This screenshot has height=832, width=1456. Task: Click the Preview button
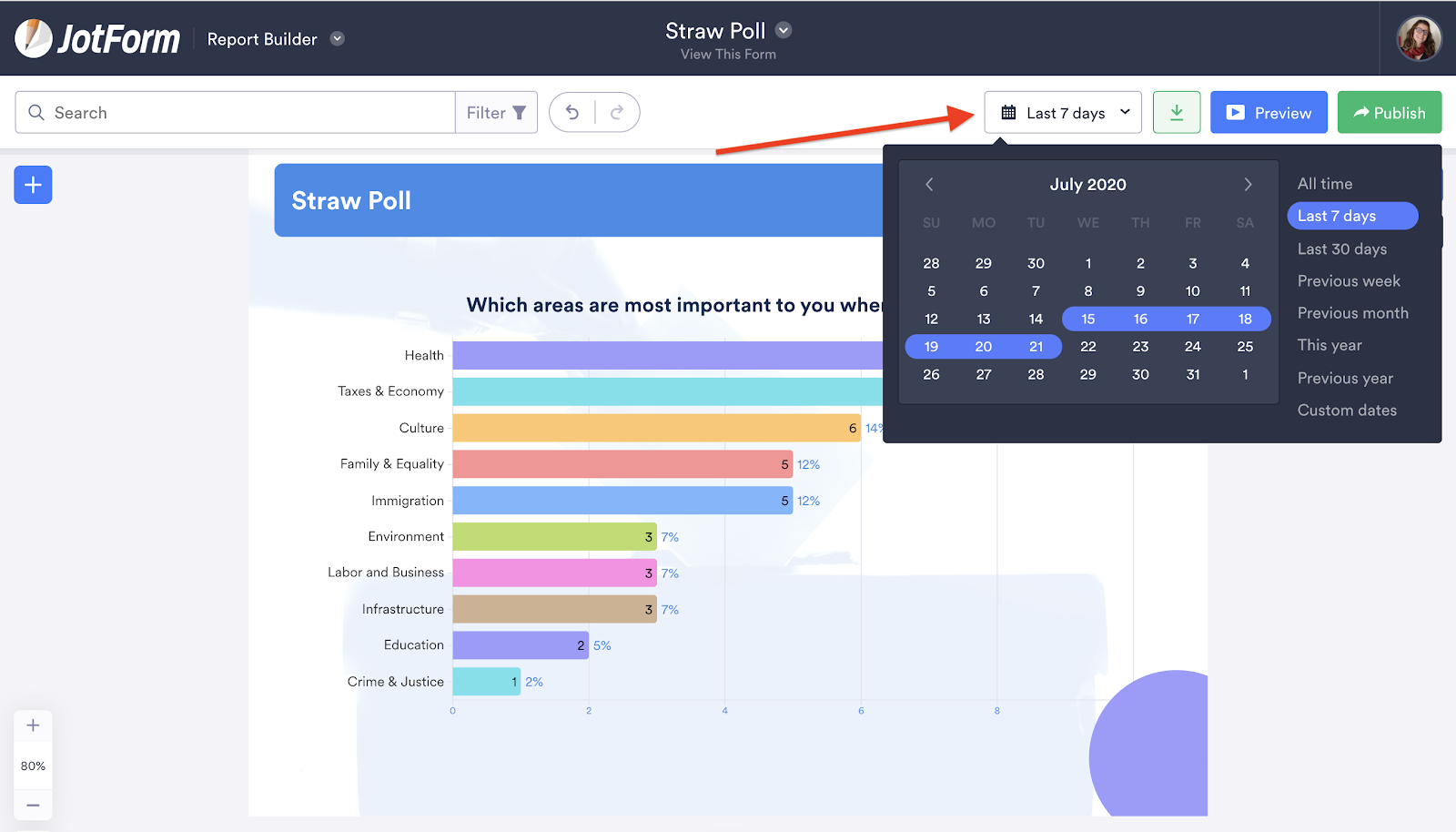(1269, 112)
